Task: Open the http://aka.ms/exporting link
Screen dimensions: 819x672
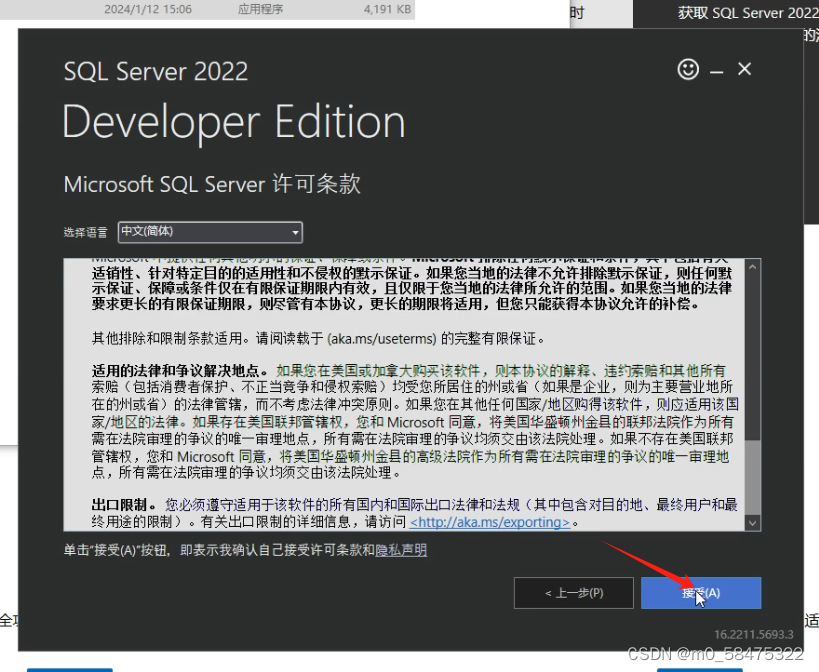Action: (489, 521)
